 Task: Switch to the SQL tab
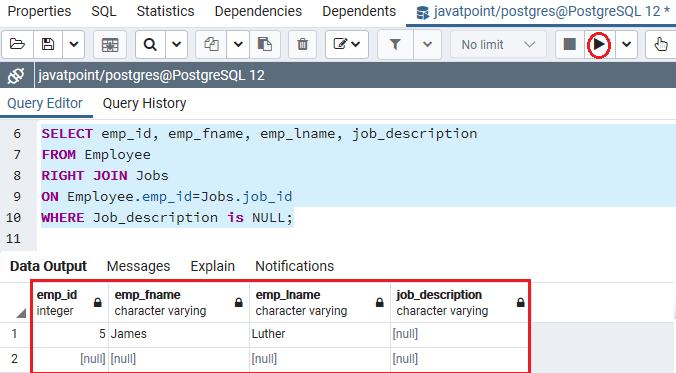(x=104, y=11)
